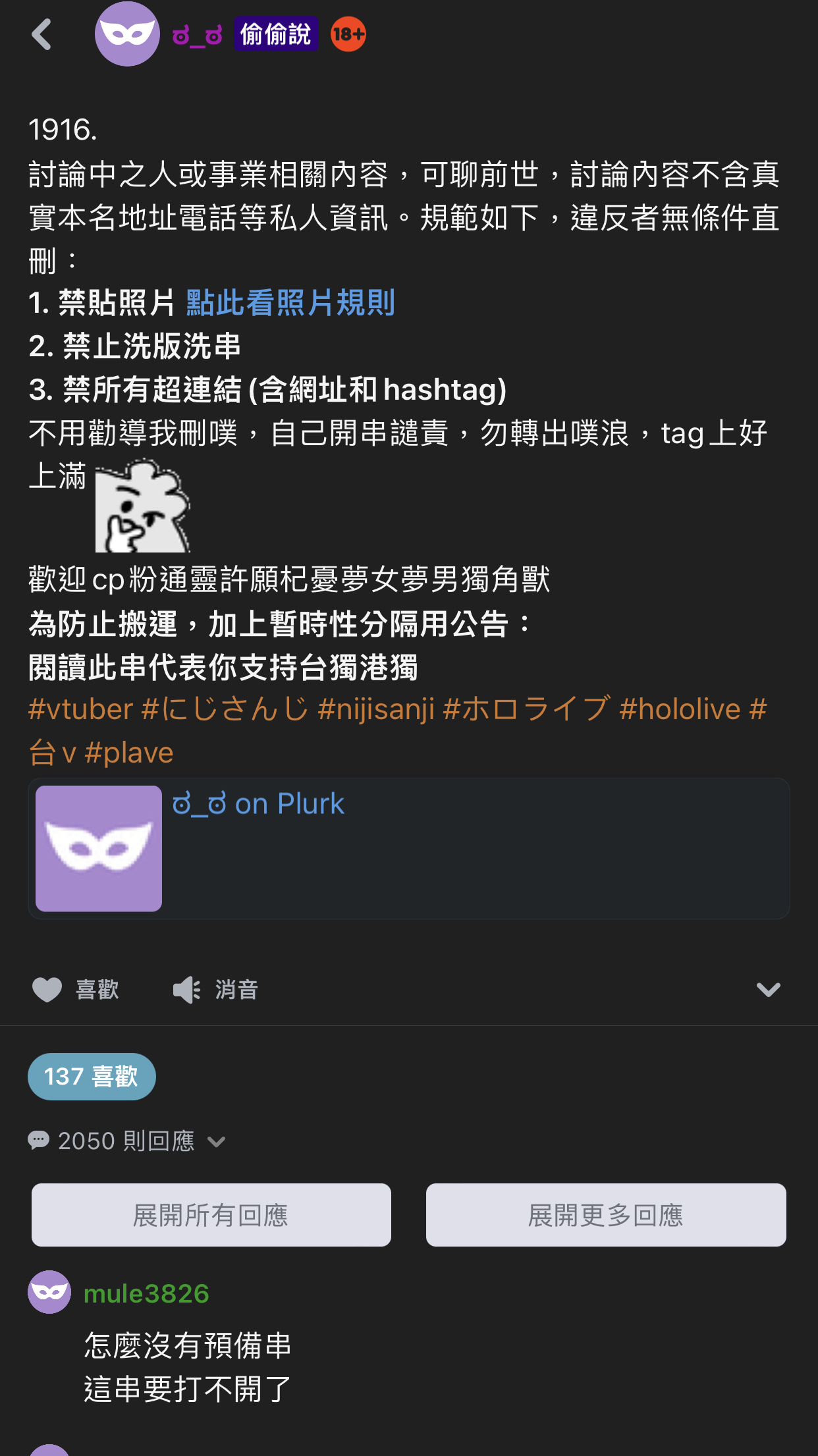Show the 137 喜歡 likers list
Viewport: 818px width, 1456px height.
click(92, 1077)
